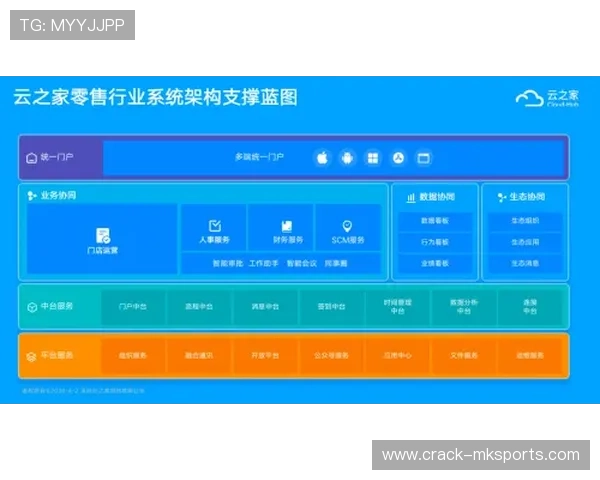Click the 业务协同 heading
Viewport: 600px width, 480px height.
59,196
